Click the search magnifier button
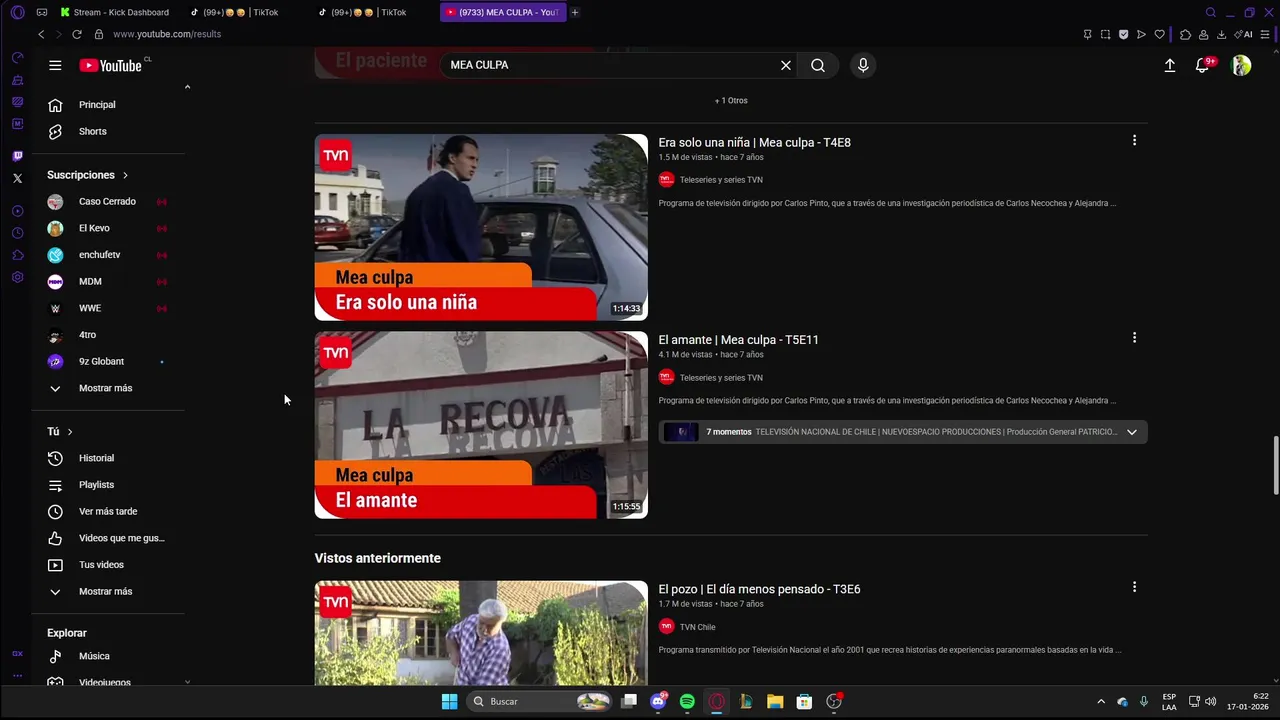Screen dimensions: 1280x720 (x=818, y=65)
